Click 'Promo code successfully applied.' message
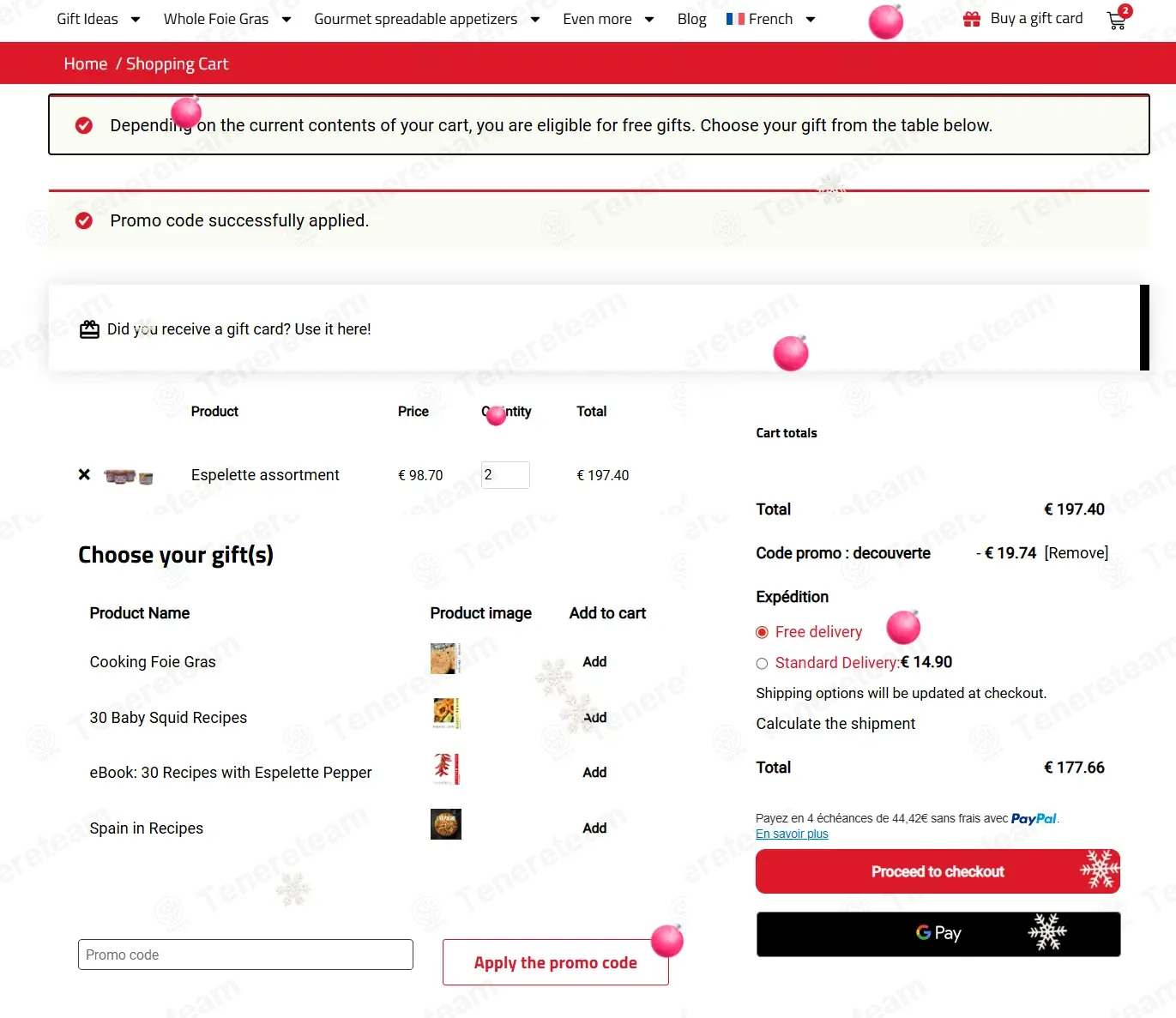The width and height of the screenshot is (1176, 1018). [239, 220]
